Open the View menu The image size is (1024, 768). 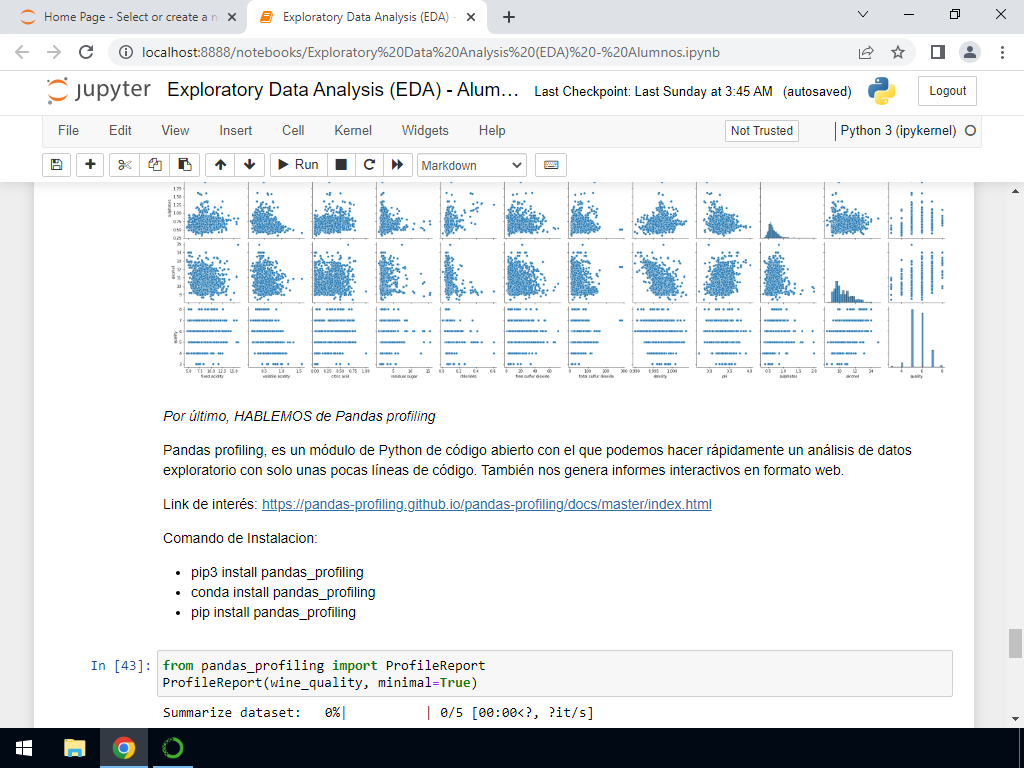175,131
